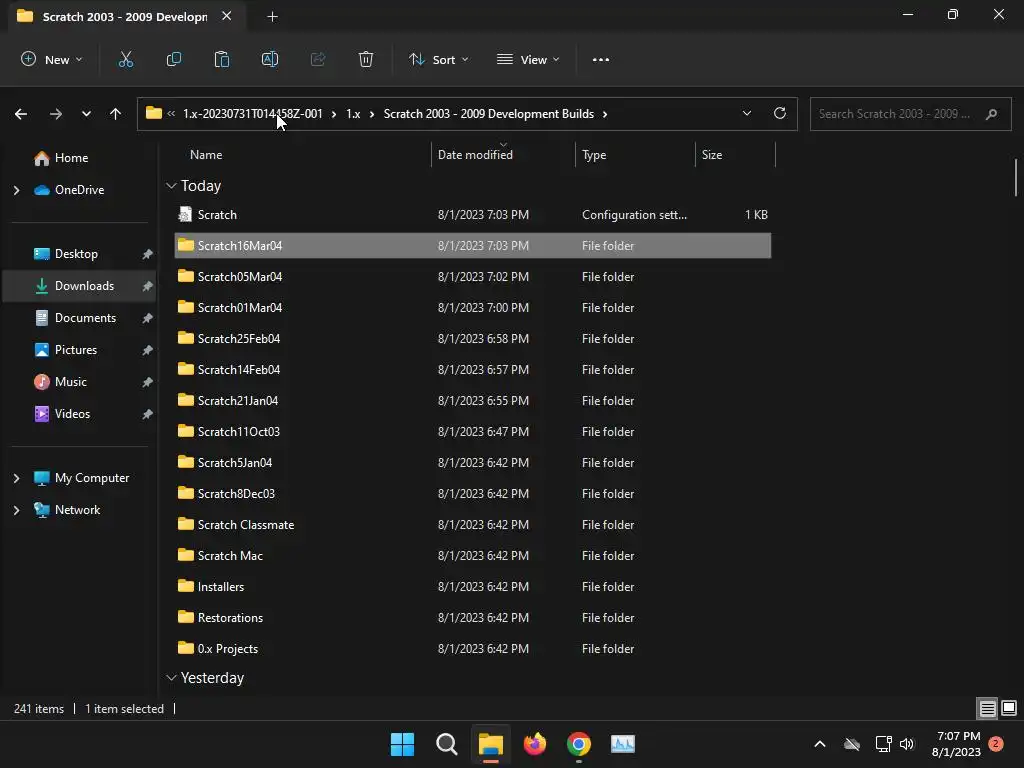Open the performance monitor taskbar app

click(623, 744)
